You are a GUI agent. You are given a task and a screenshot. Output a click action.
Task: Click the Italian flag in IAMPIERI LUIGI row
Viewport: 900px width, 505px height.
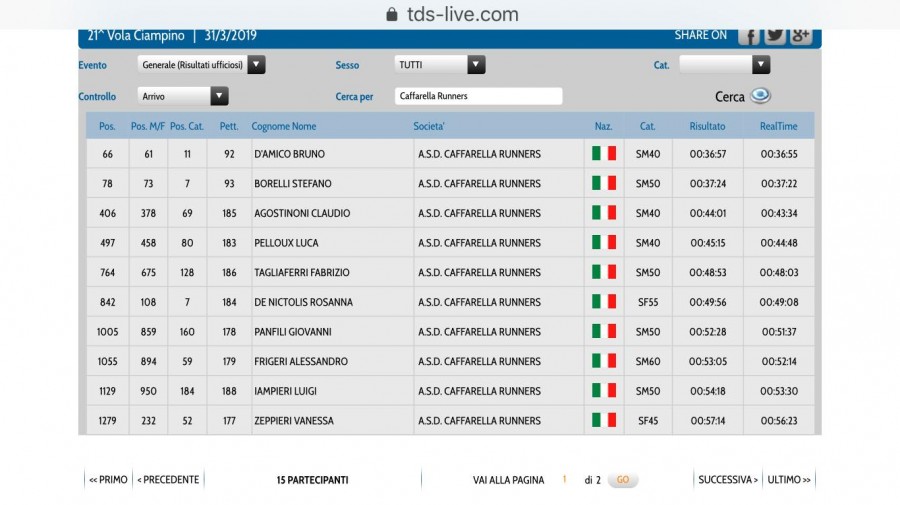(604, 391)
